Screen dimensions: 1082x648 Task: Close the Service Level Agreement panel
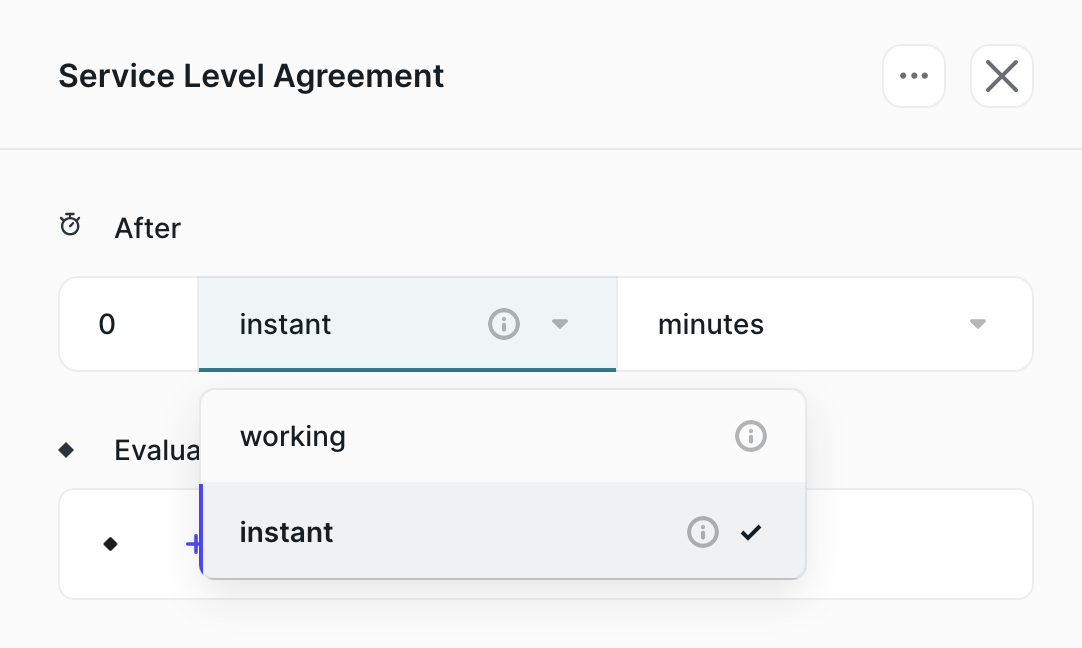point(1001,76)
